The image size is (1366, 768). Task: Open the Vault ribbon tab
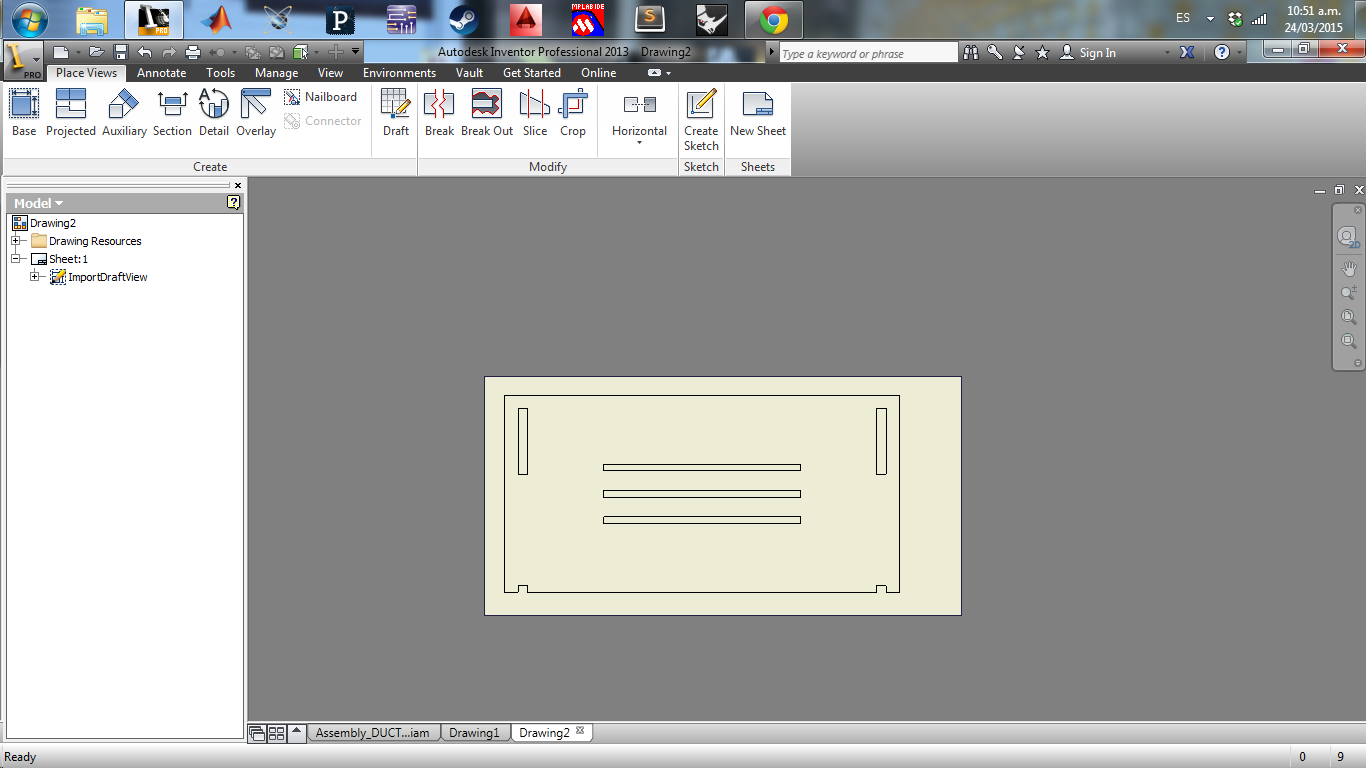coord(469,73)
